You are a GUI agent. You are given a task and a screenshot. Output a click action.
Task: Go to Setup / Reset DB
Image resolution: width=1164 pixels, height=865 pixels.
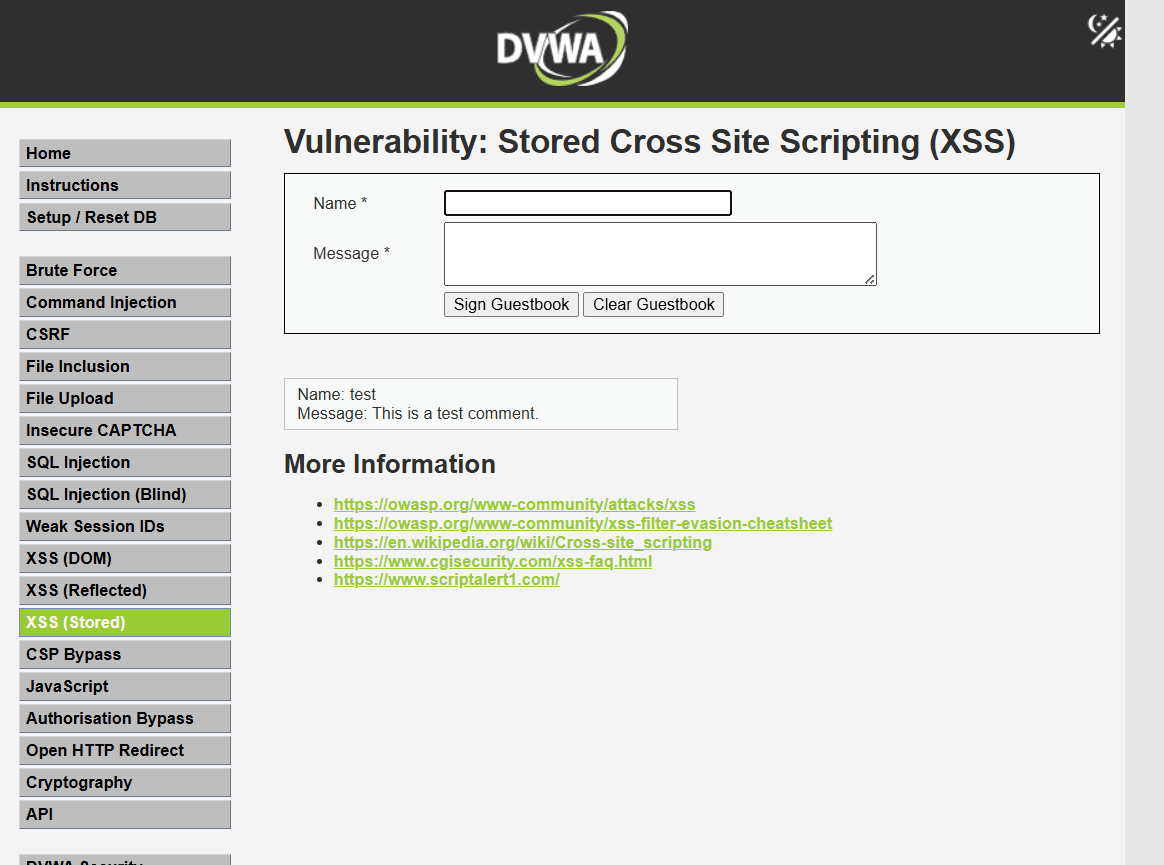tap(125, 217)
